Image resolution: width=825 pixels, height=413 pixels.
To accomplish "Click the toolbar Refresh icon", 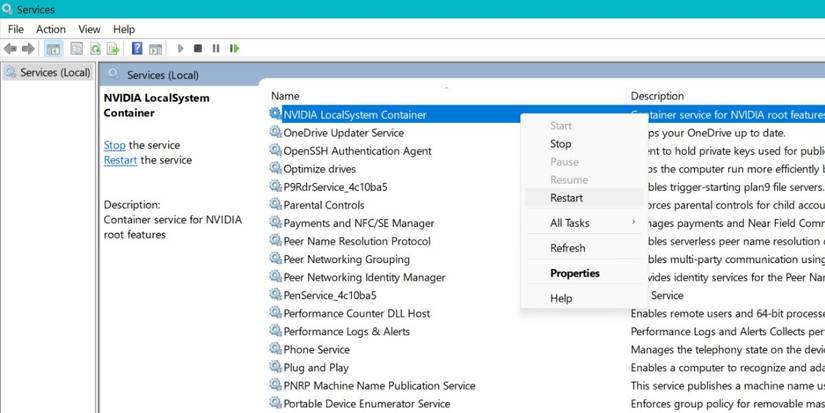I will point(96,48).
